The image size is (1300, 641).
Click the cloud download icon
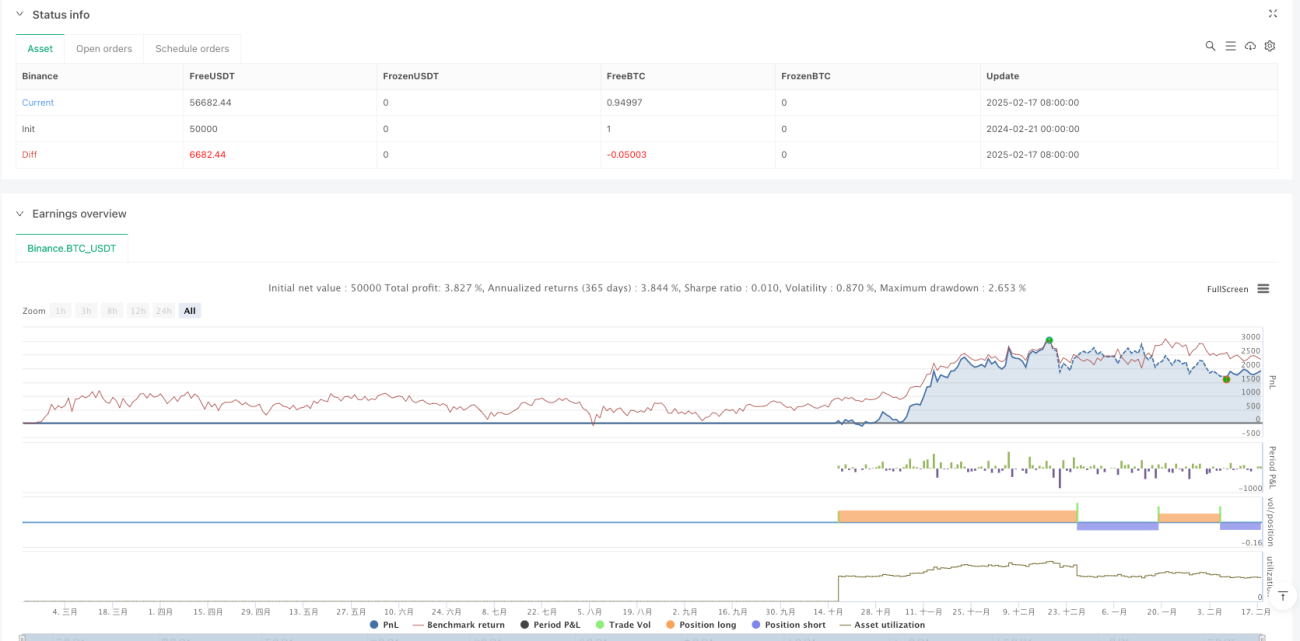(1250, 46)
